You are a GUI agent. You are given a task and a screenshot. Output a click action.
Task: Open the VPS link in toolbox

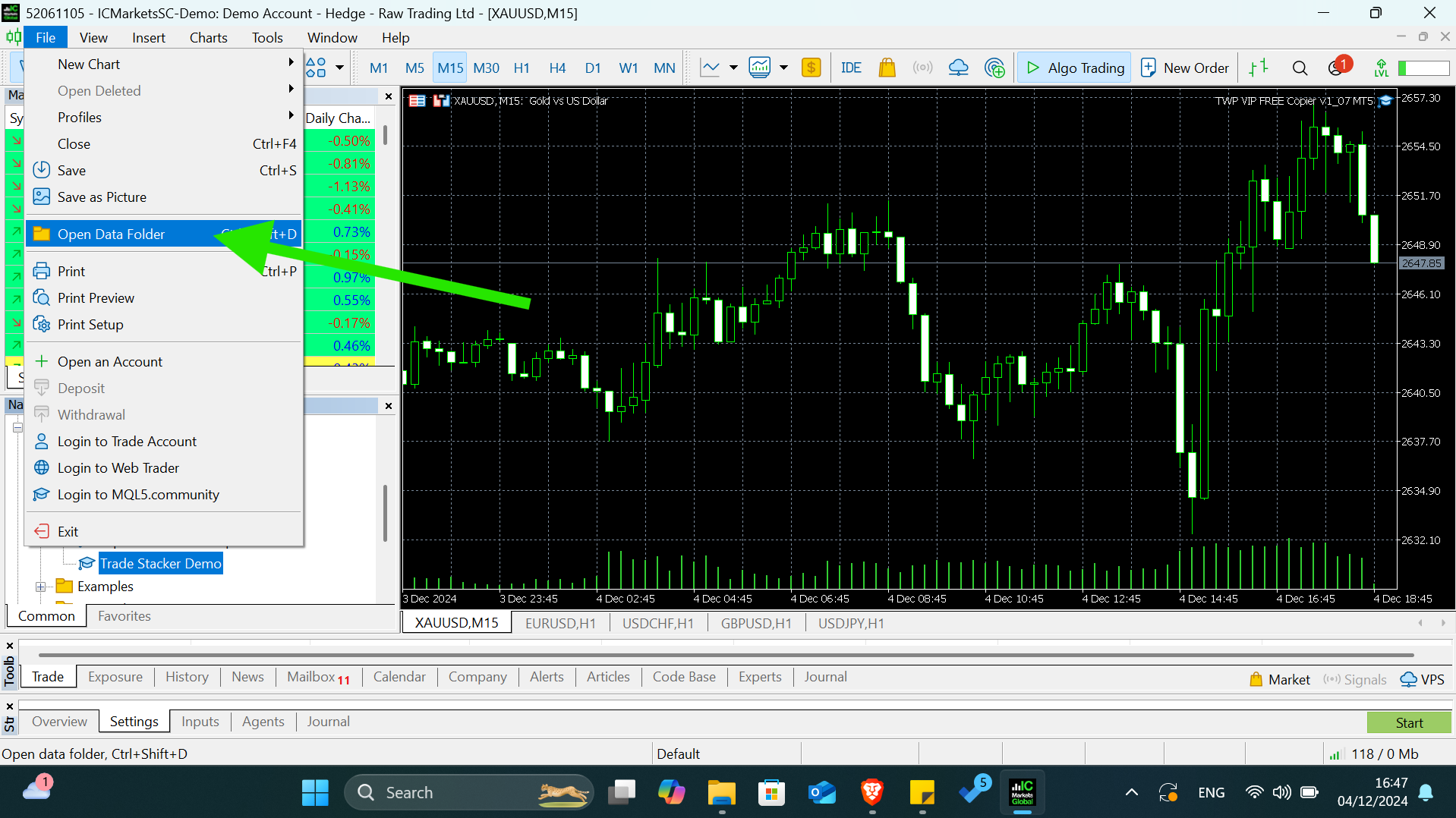(x=1423, y=679)
